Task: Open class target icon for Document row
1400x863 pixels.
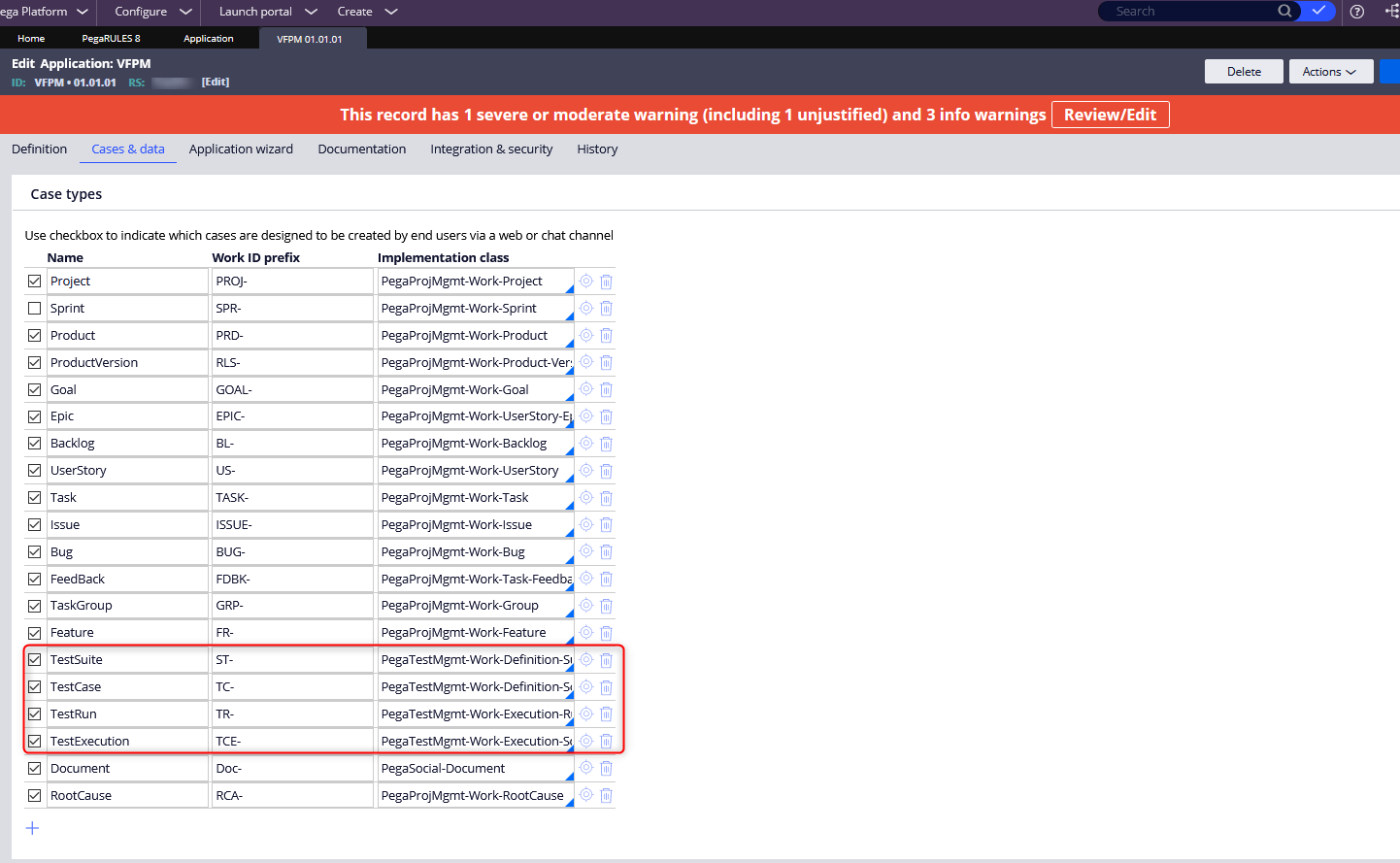Action: pos(586,768)
